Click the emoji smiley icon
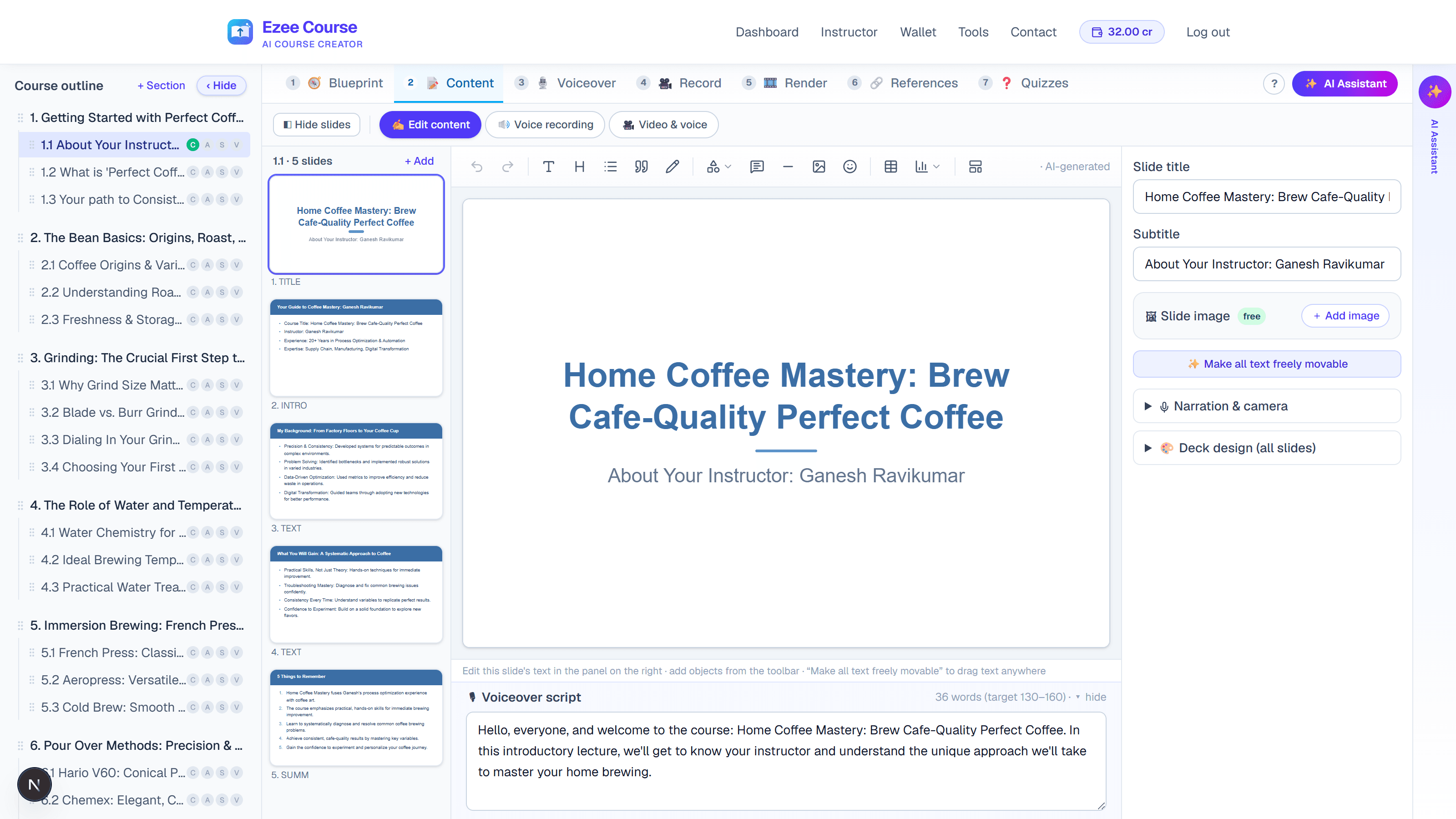 [x=849, y=166]
